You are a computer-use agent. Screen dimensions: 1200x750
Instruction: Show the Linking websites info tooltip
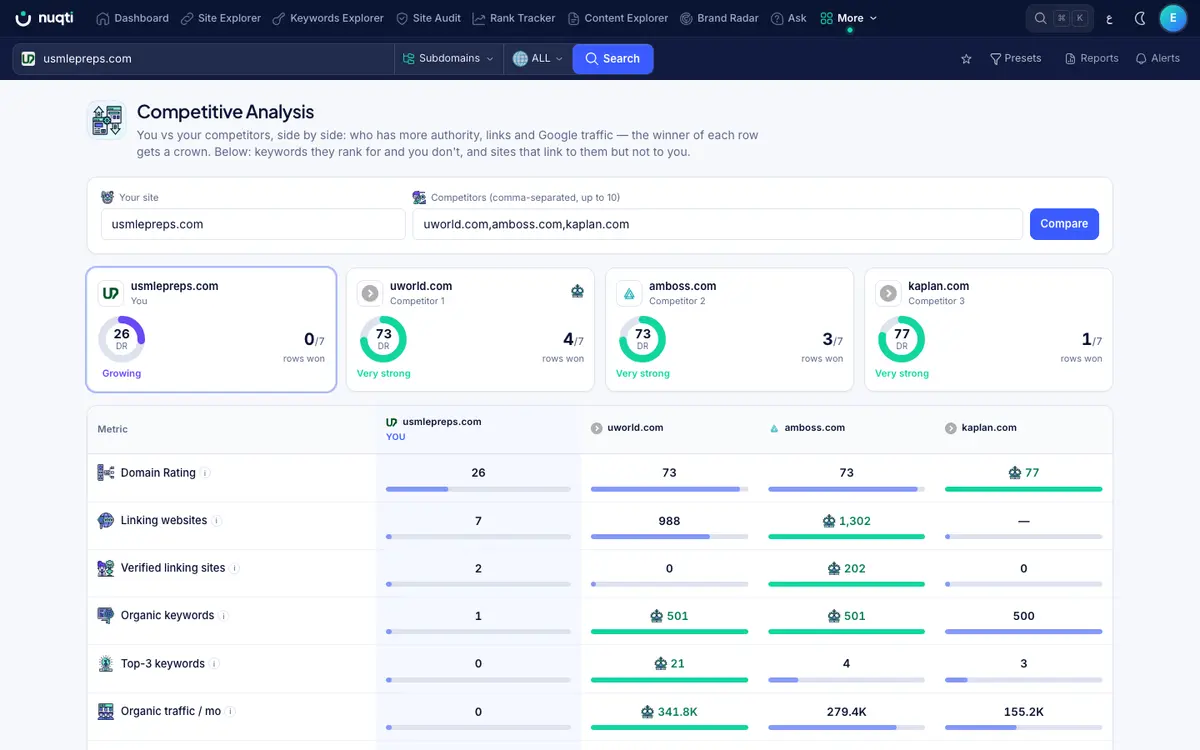point(216,520)
